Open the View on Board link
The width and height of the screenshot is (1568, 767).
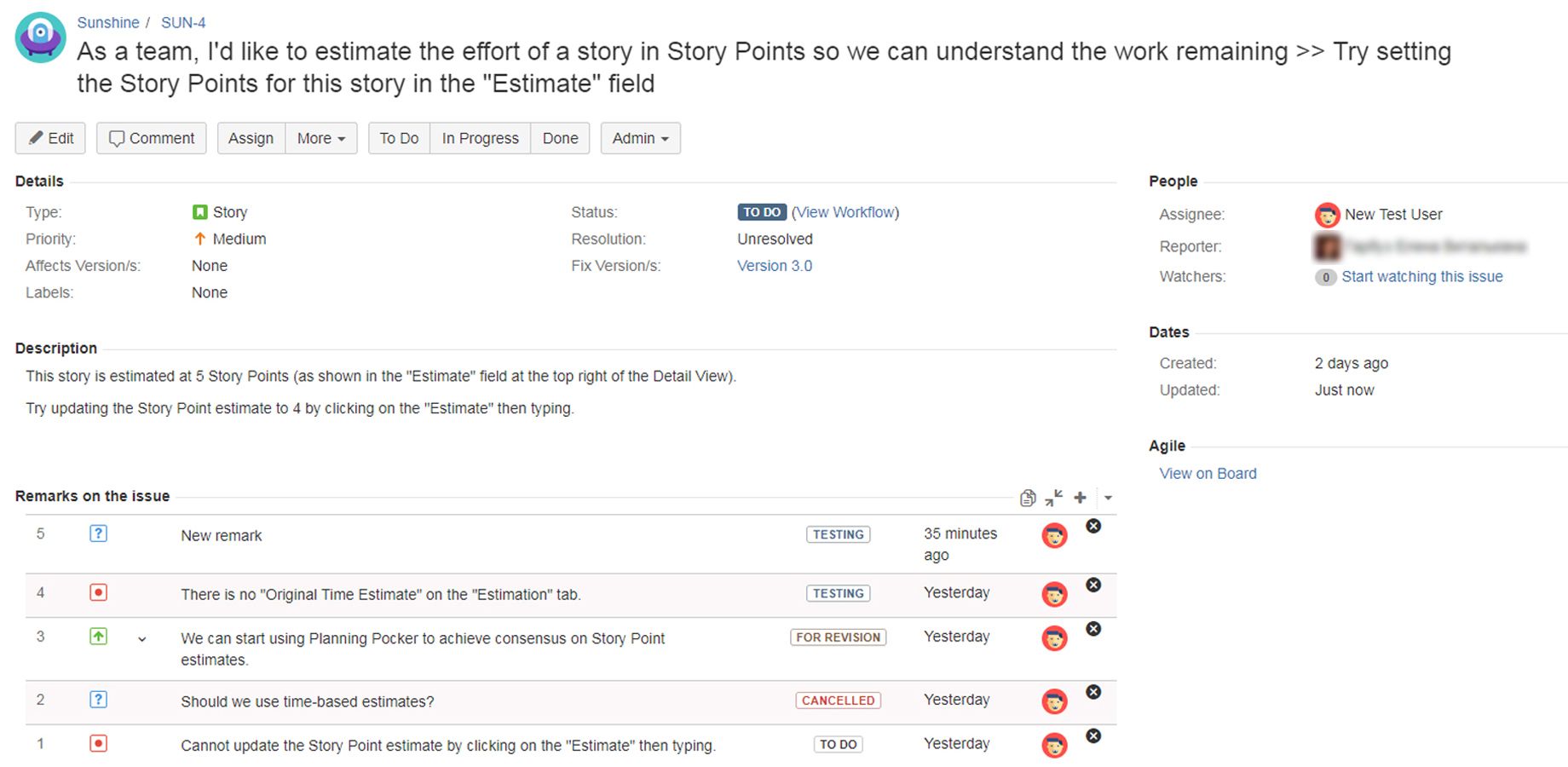1208,474
